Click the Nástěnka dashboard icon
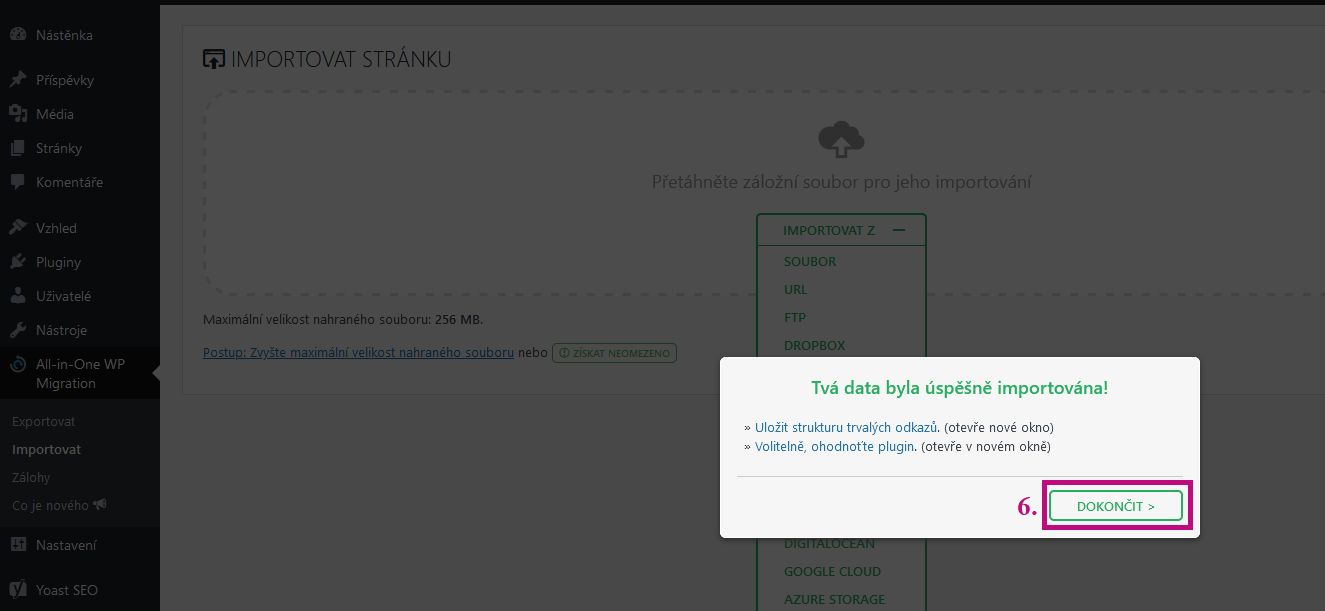 (x=18, y=35)
